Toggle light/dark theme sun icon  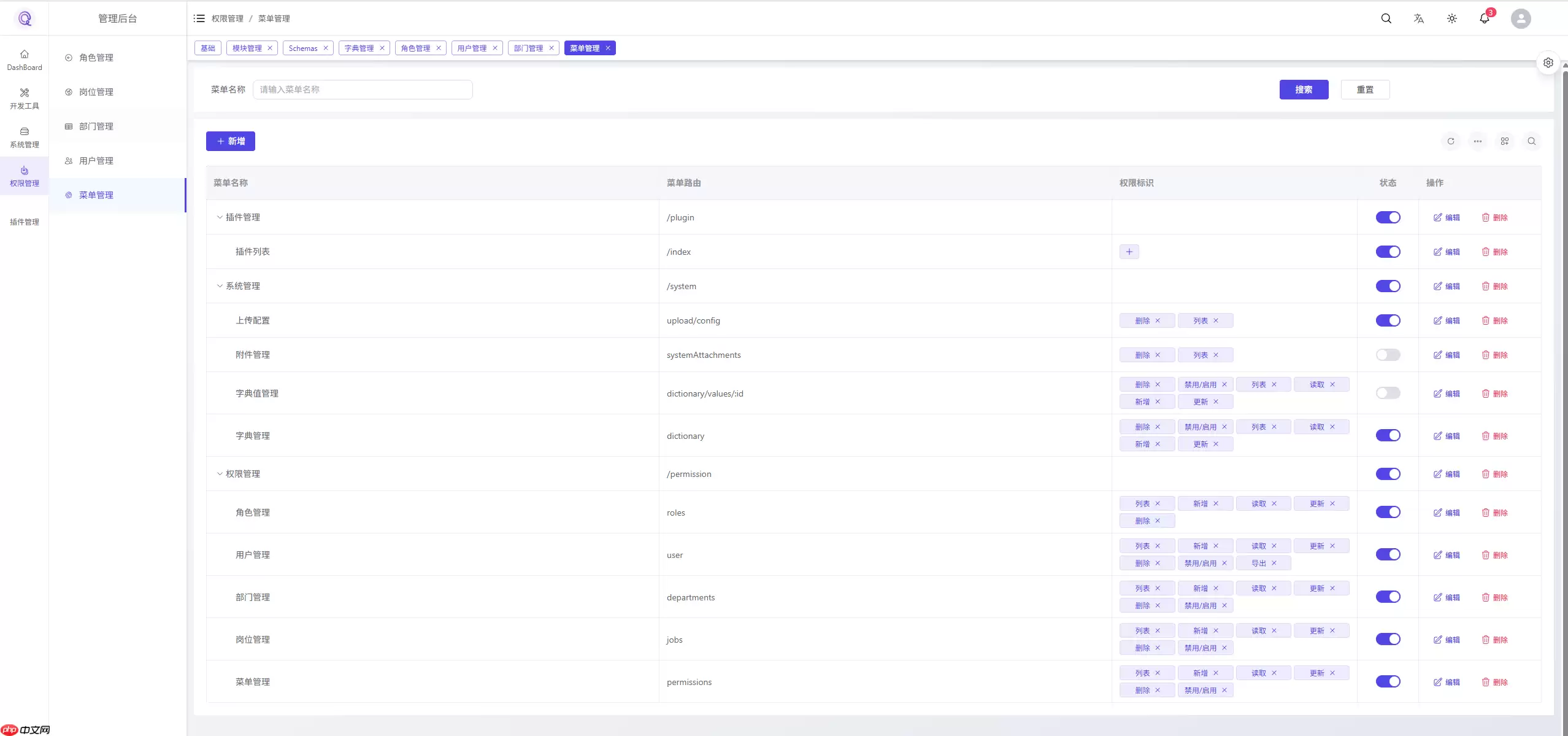click(x=1452, y=18)
